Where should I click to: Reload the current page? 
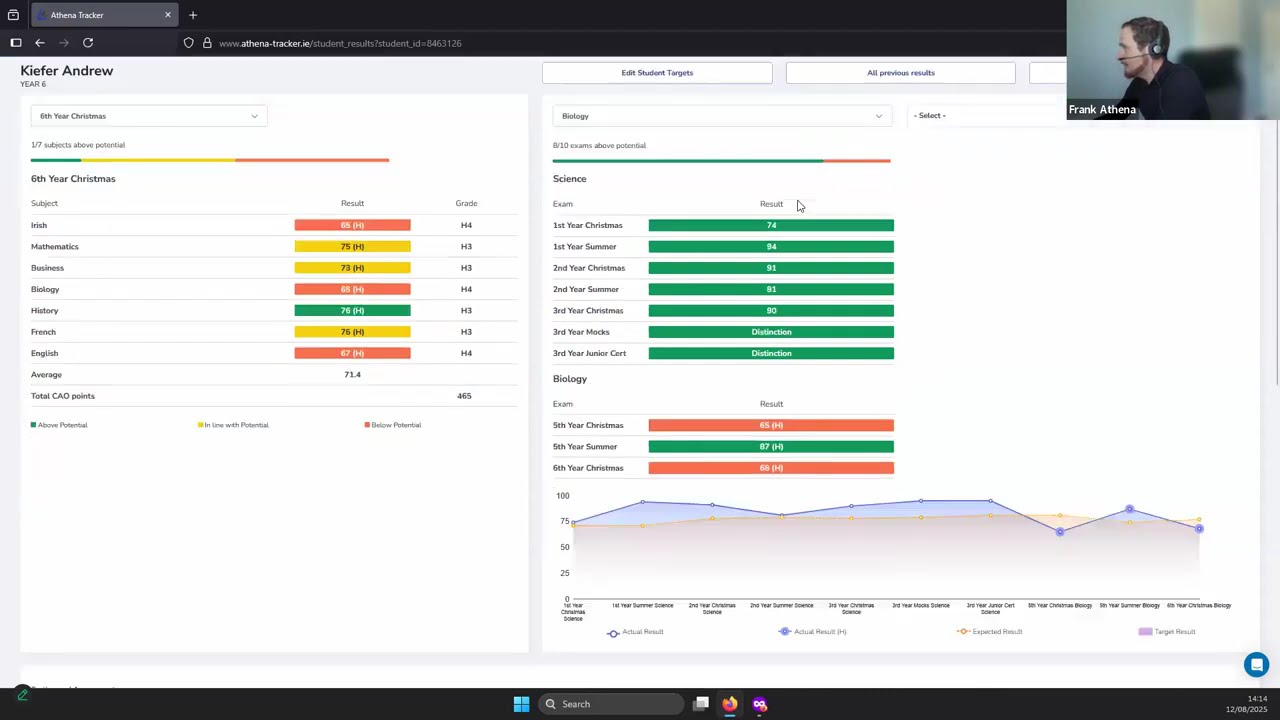point(88,43)
